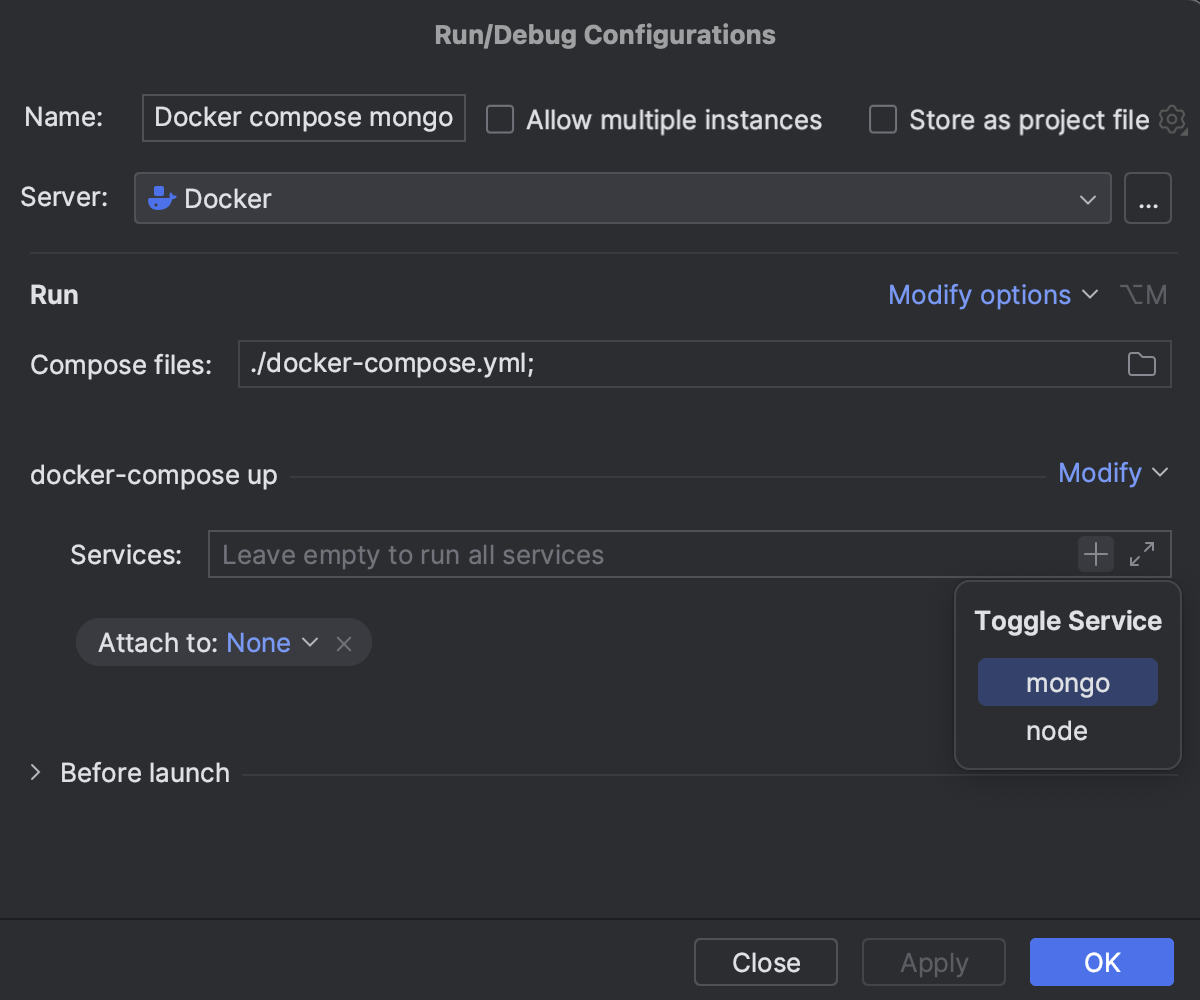1200x1000 pixels.
Task: Select node in Toggle Service menu
Action: pos(1056,731)
